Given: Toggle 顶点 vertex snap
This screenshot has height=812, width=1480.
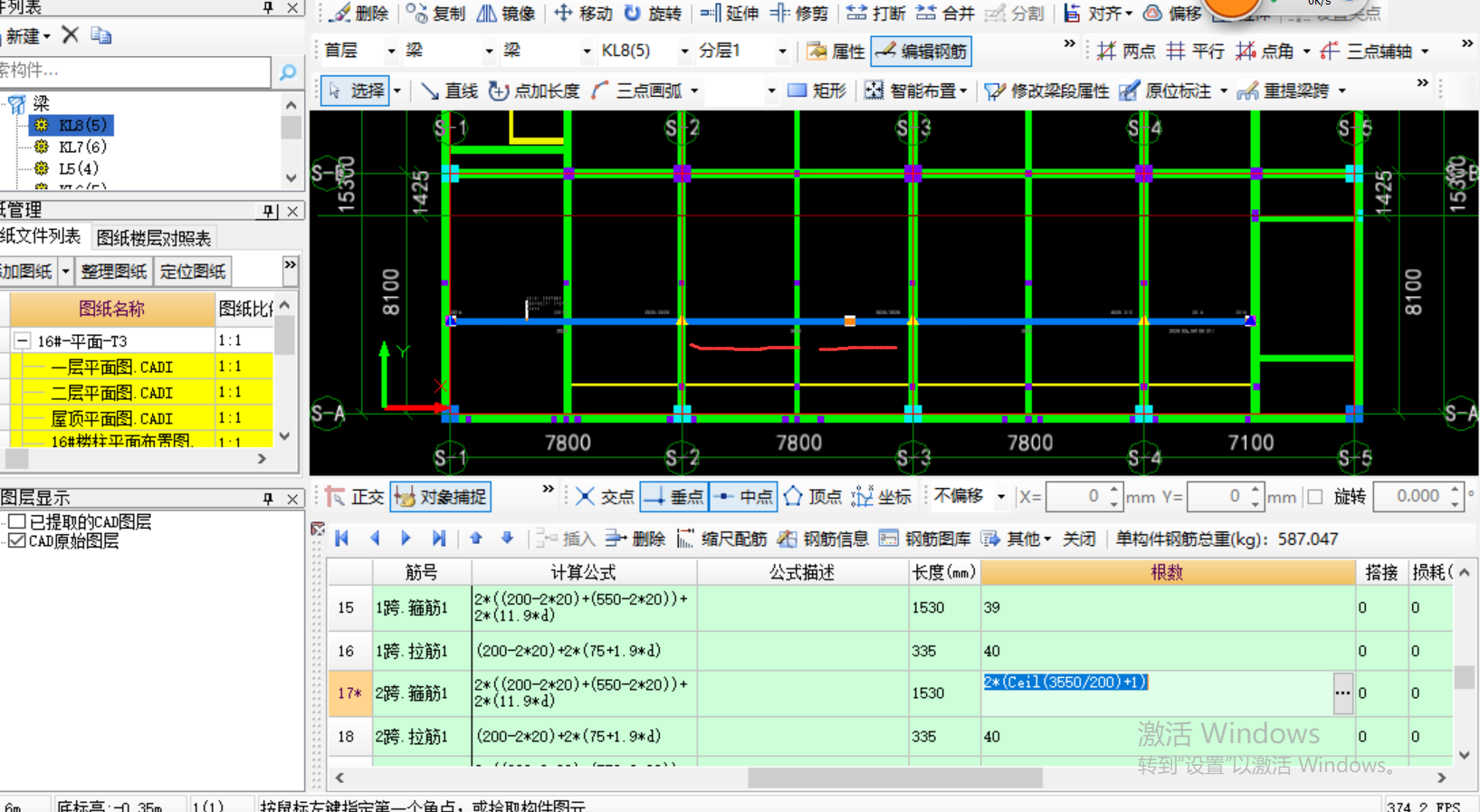Looking at the screenshot, I should [x=812, y=496].
